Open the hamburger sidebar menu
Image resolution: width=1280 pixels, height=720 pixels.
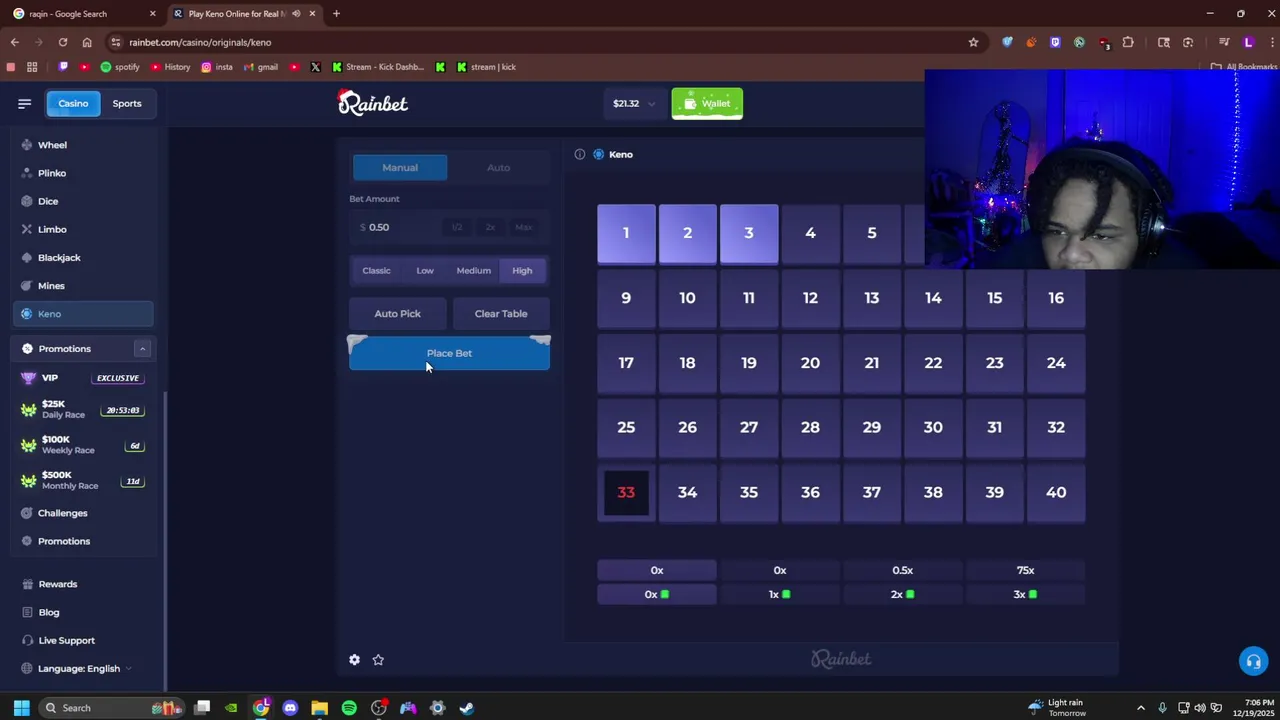[24, 103]
